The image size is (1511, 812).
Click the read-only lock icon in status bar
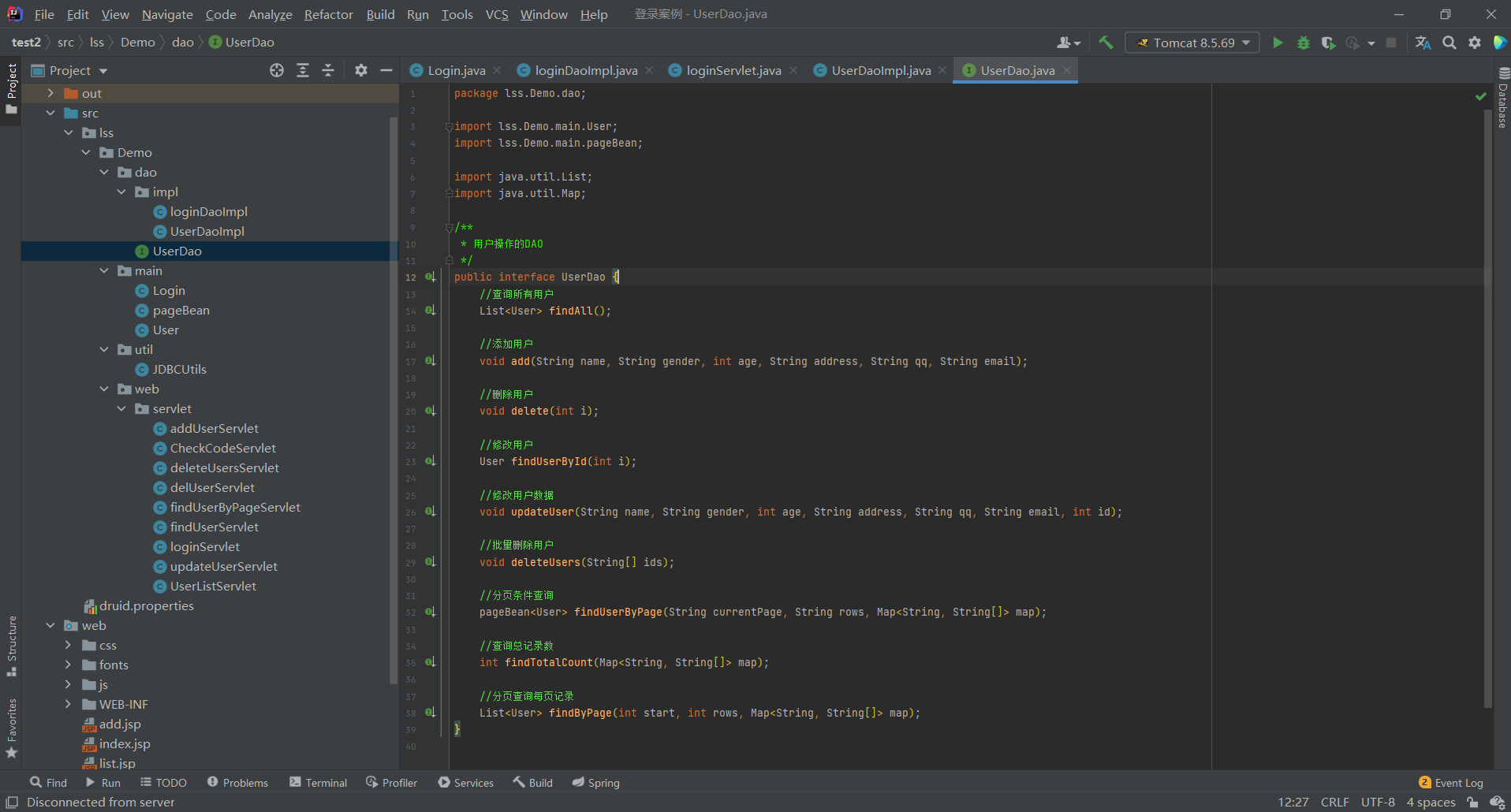[x=1472, y=803]
